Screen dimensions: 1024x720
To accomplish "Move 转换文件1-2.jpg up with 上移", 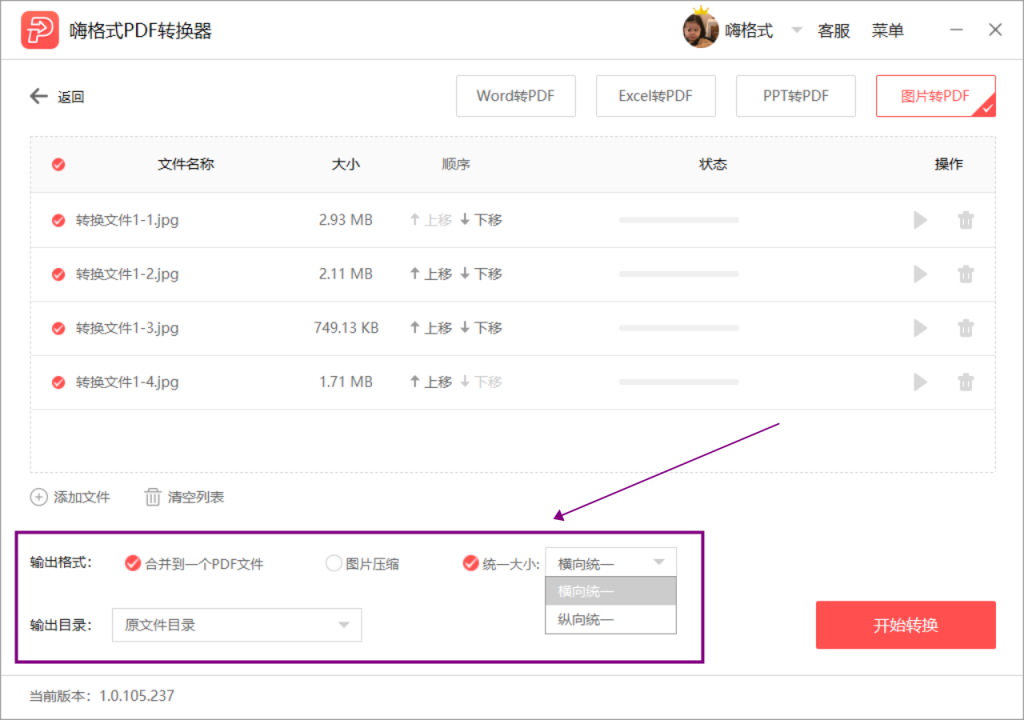I will pyautogui.click(x=431, y=274).
